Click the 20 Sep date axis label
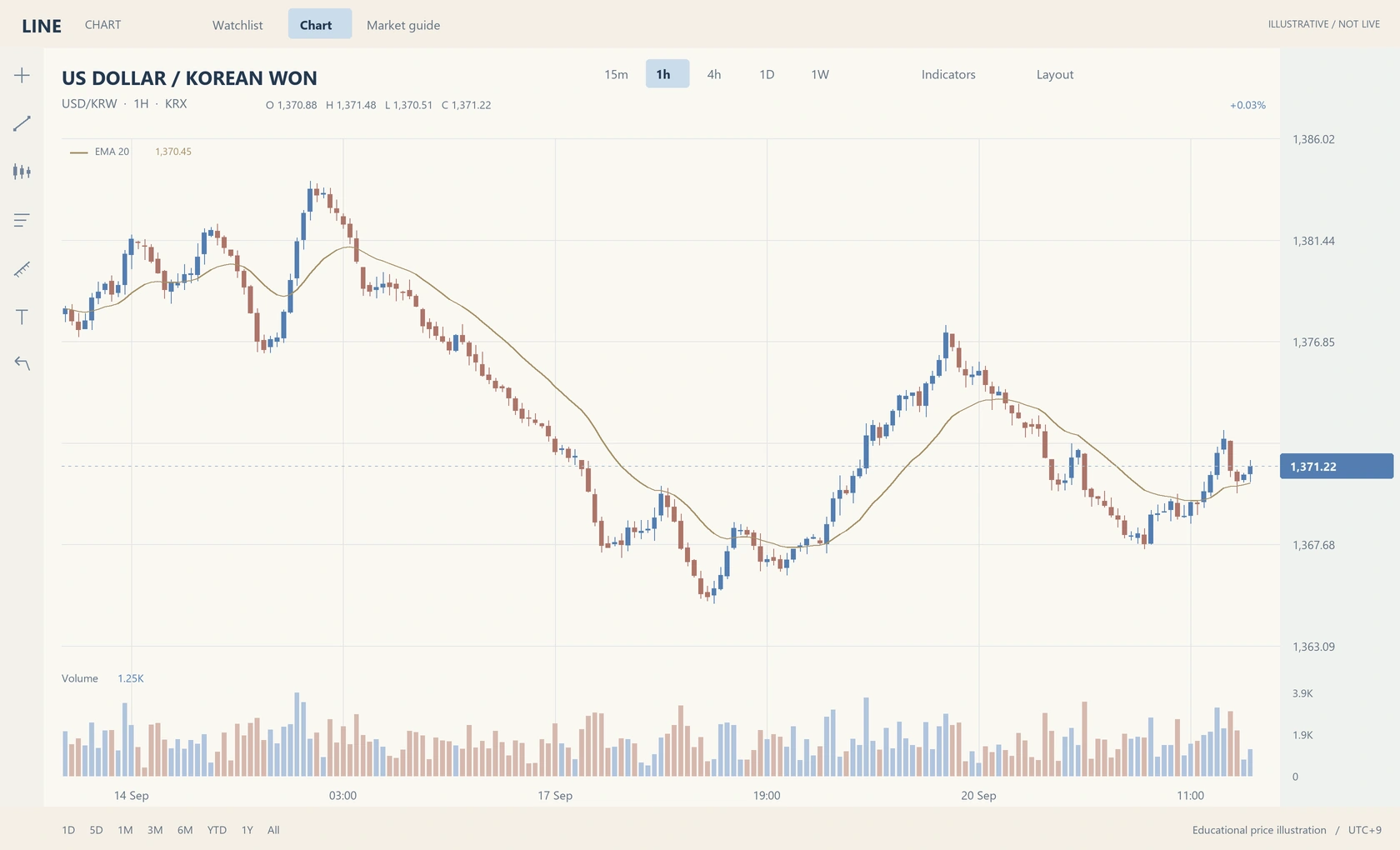1400x850 pixels. [x=978, y=796]
